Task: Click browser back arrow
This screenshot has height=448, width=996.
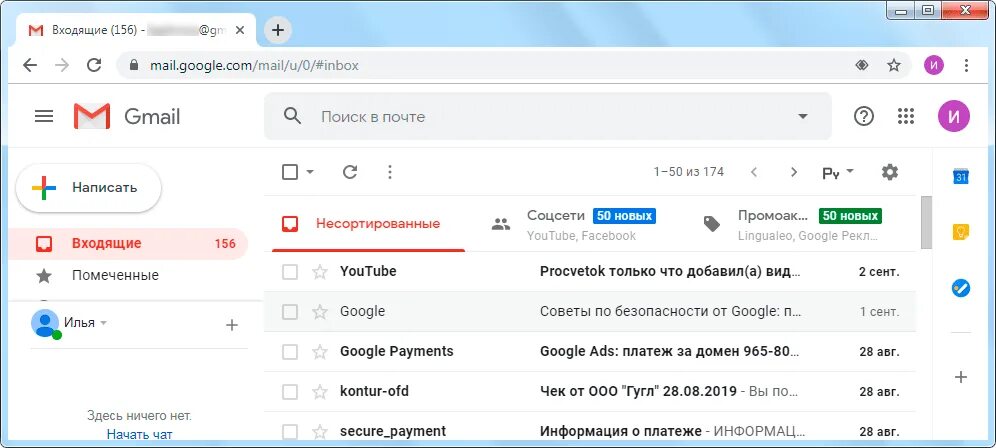Action: tap(30, 65)
